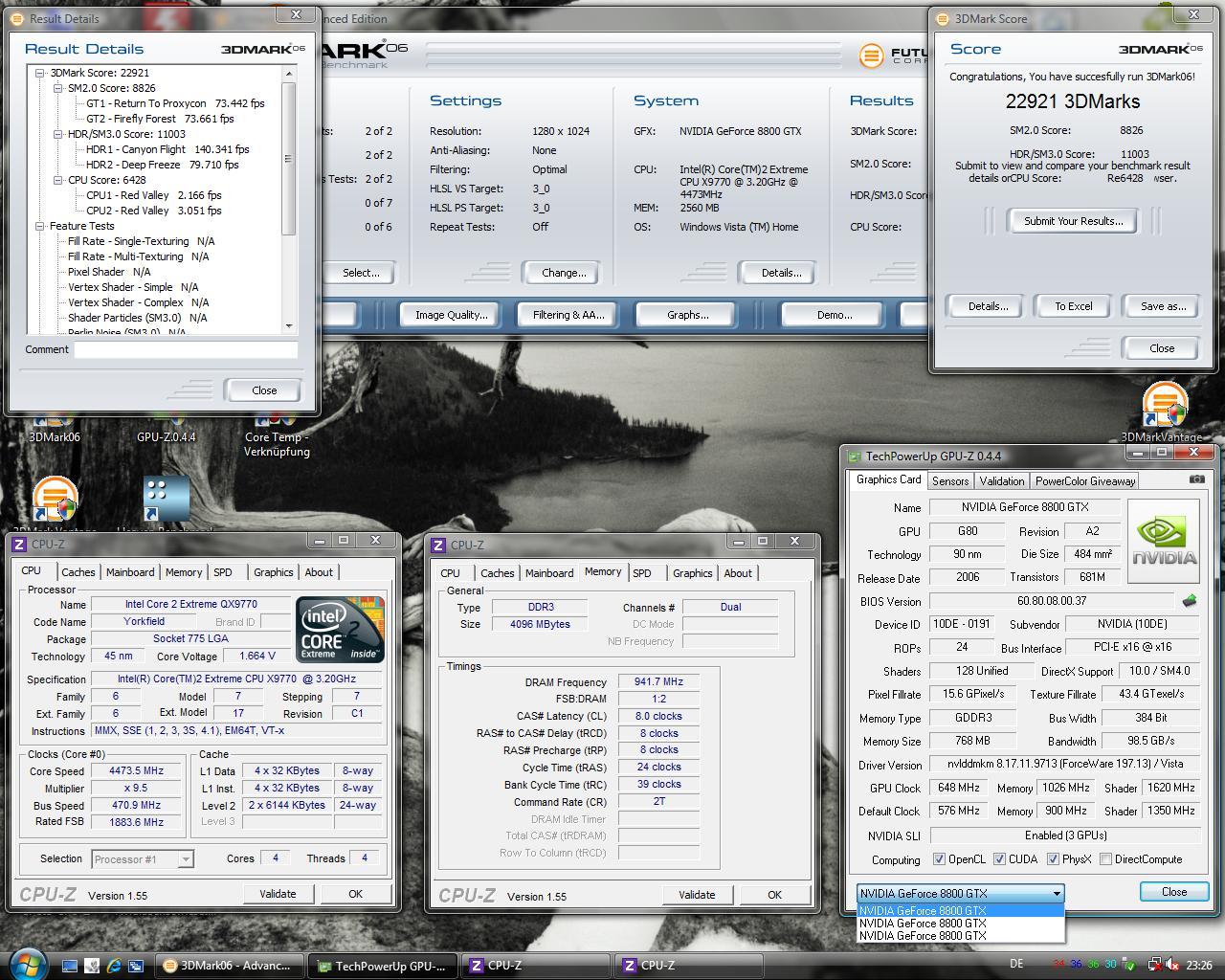Click the To Excel button in Score window

(x=1074, y=306)
